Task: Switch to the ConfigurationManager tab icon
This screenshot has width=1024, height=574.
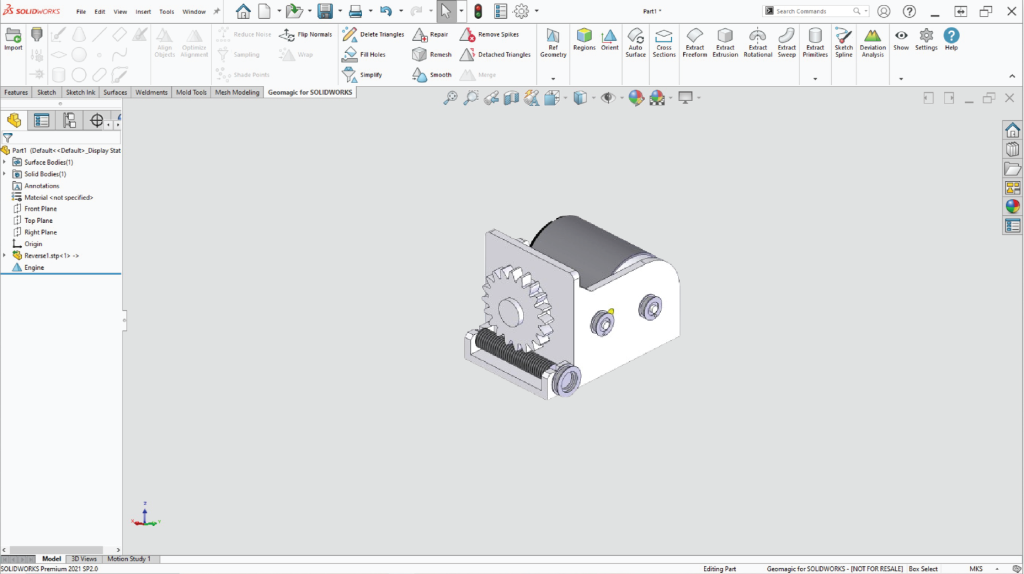Action: 69,120
